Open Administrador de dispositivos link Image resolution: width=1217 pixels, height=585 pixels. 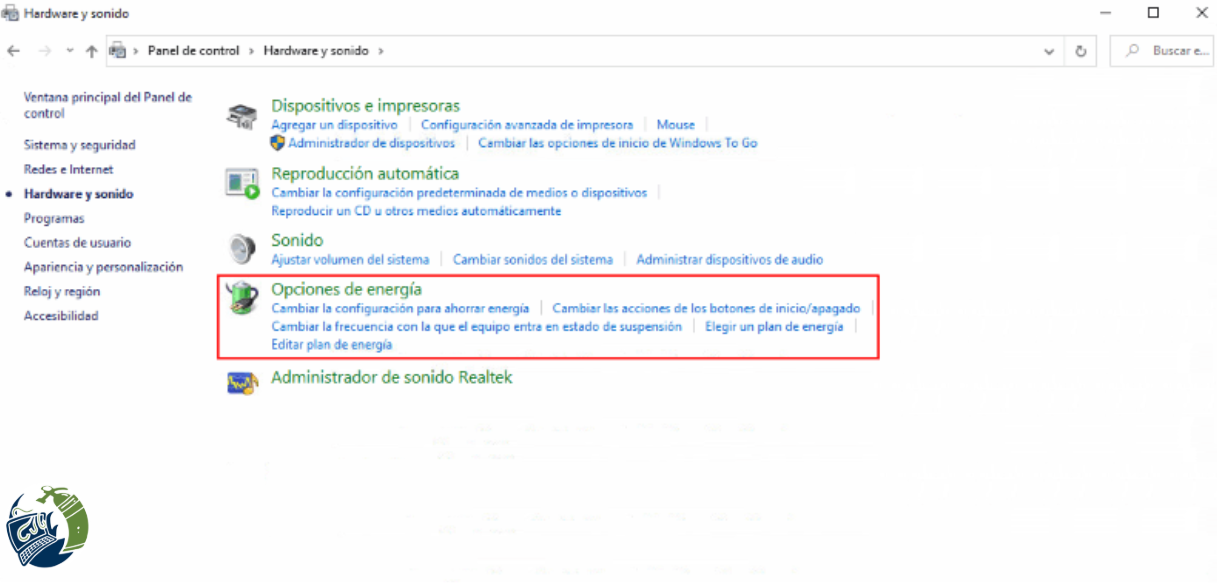[371, 143]
